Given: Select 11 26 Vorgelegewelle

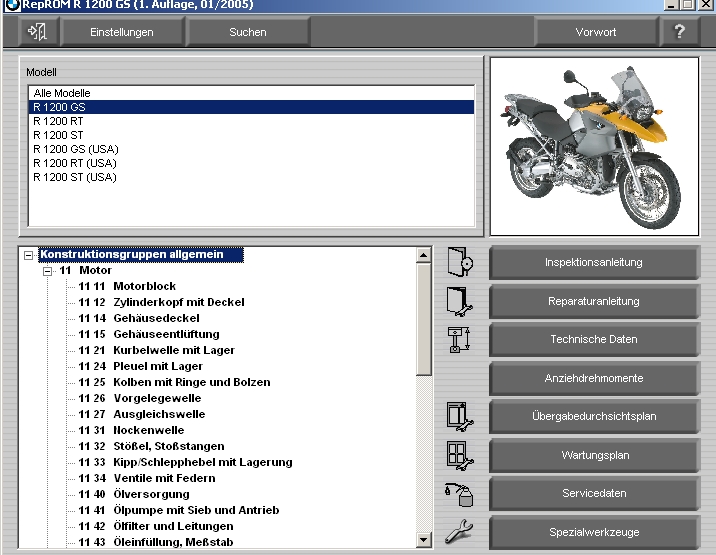Looking at the screenshot, I should pyautogui.click(x=140, y=398).
